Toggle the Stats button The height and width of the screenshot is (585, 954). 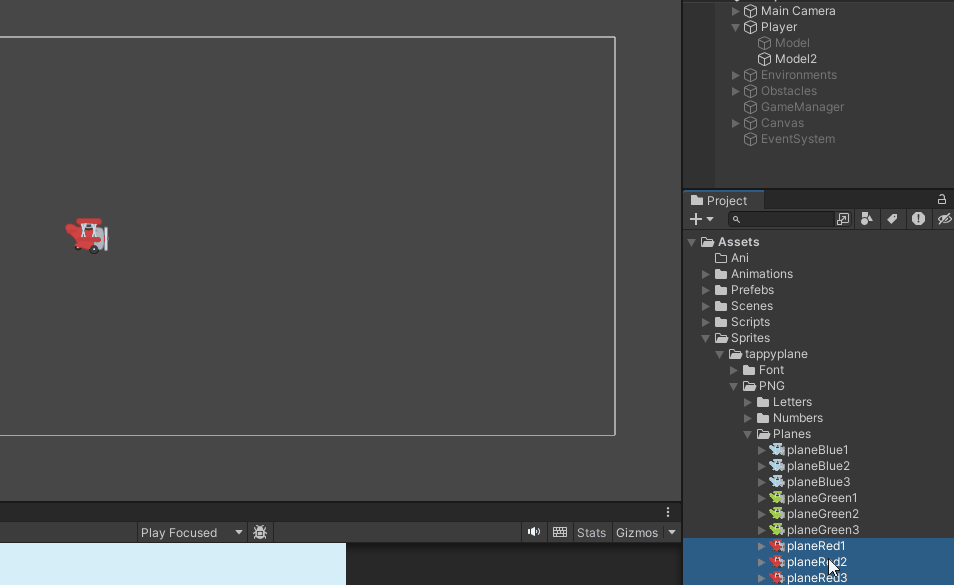coord(591,533)
